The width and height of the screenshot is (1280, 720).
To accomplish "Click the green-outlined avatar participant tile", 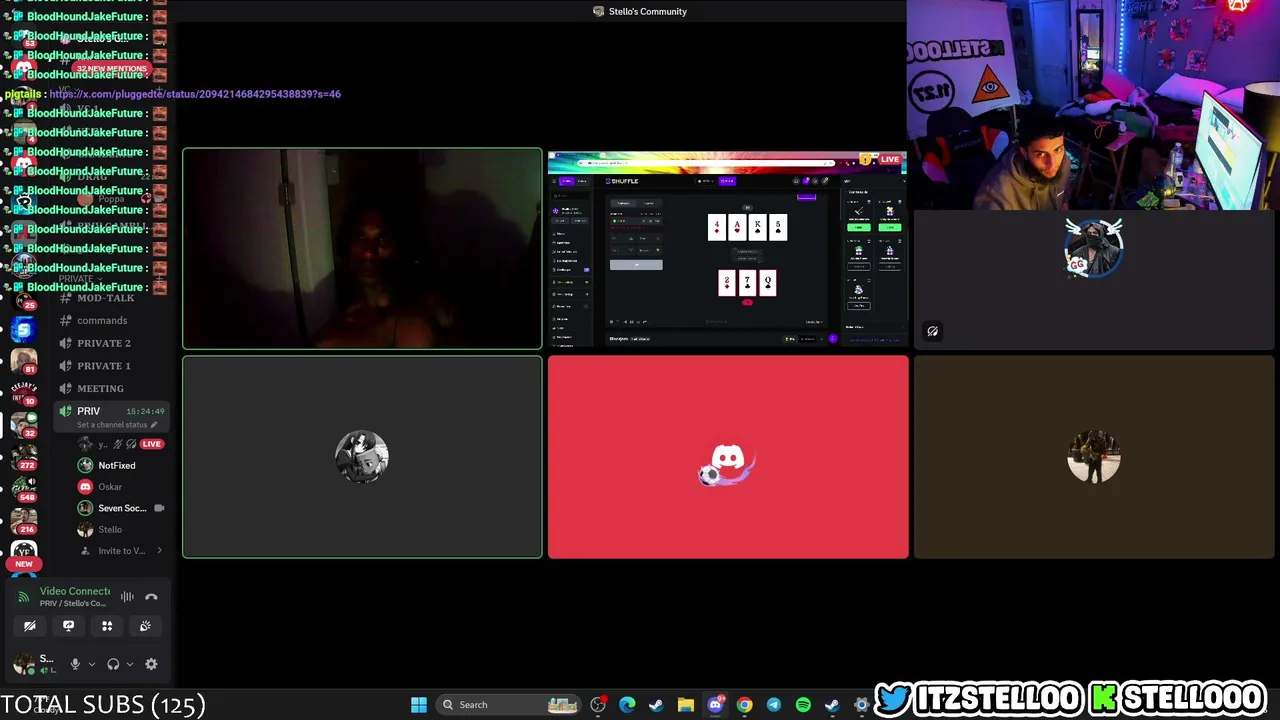I will pyautogui.click(x=362, y=457).
